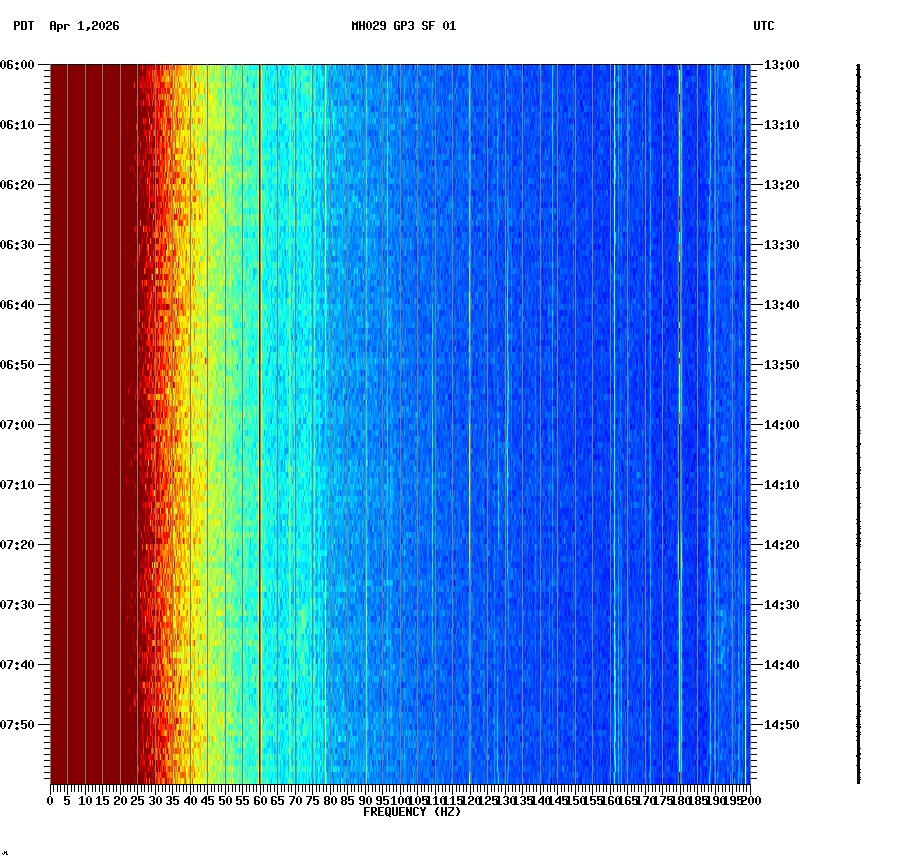This screenshot has height=864, width=902.
Task: Click the center of the spectrogram plot
Action: pyautogui.click(x=400, y=425)
